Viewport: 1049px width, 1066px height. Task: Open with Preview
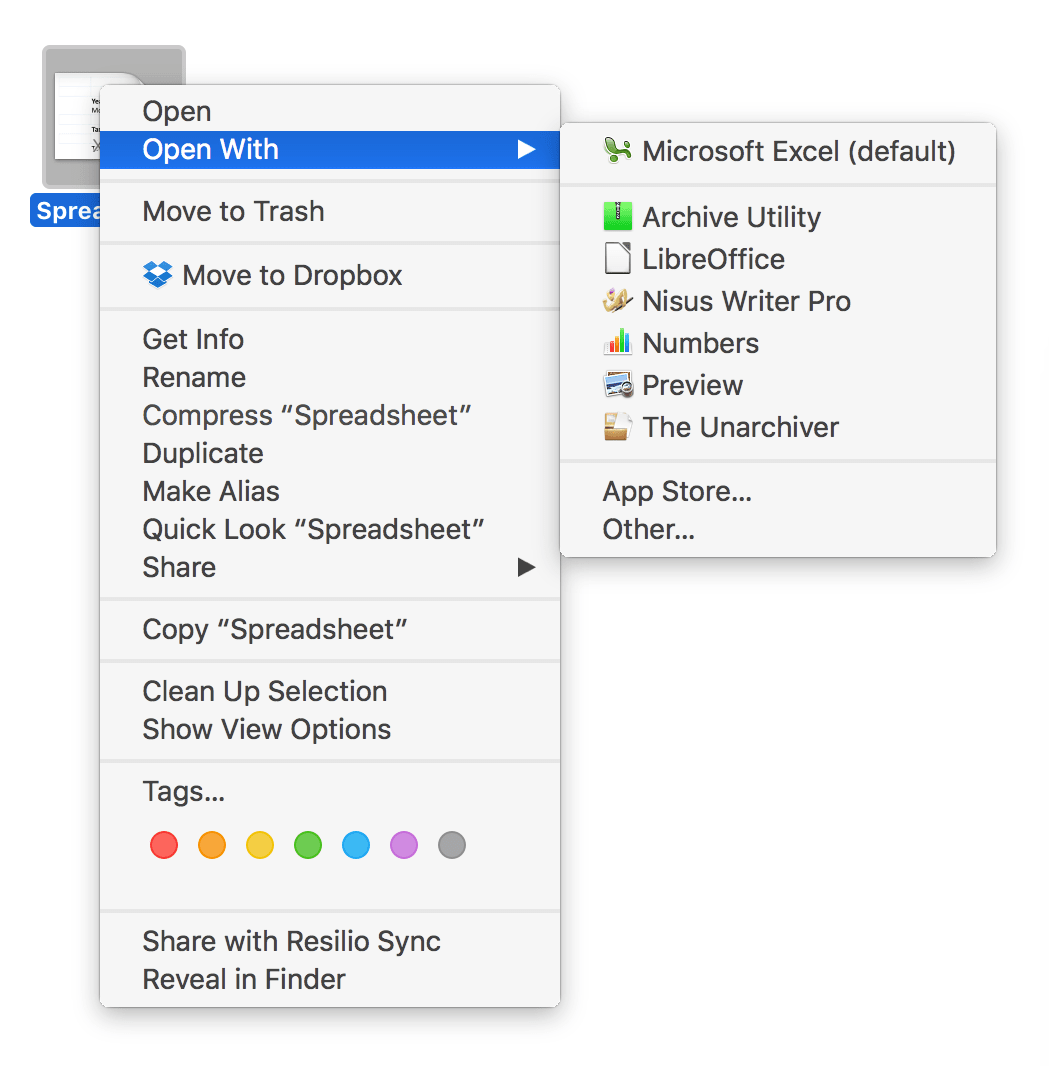tap(778, 385)
